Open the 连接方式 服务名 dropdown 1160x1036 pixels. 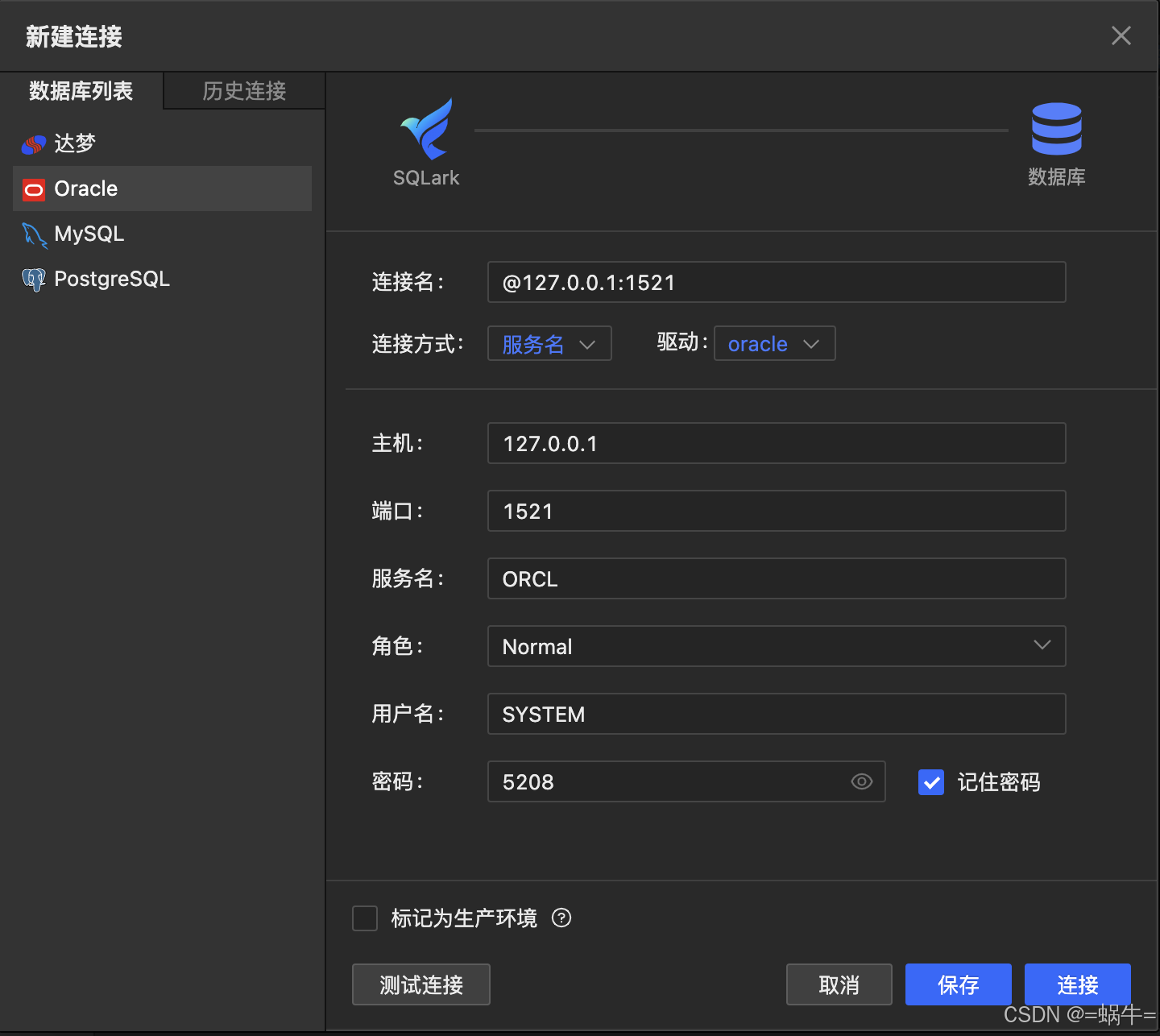pos(549,343)
